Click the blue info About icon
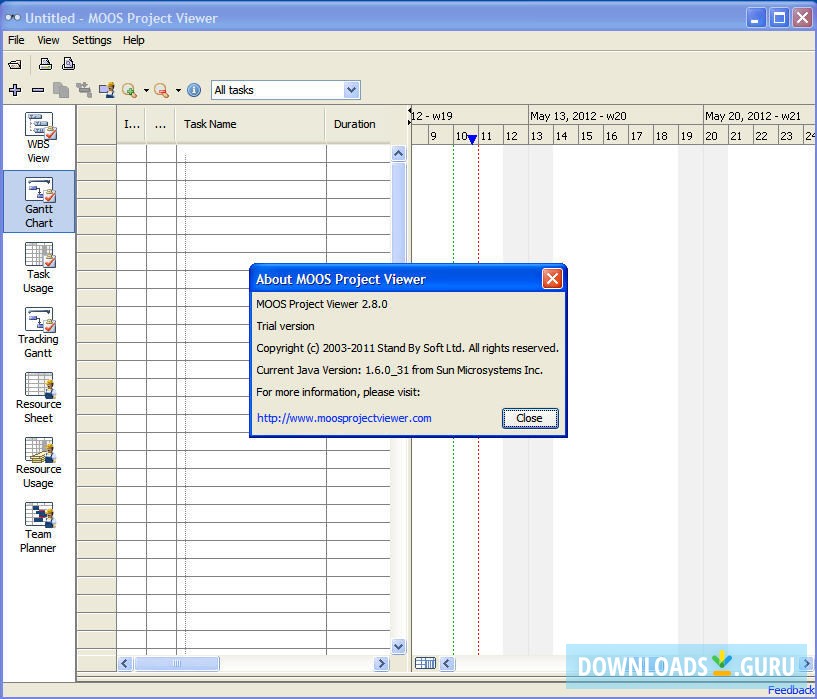817x699 pixels. coord(194,90)
